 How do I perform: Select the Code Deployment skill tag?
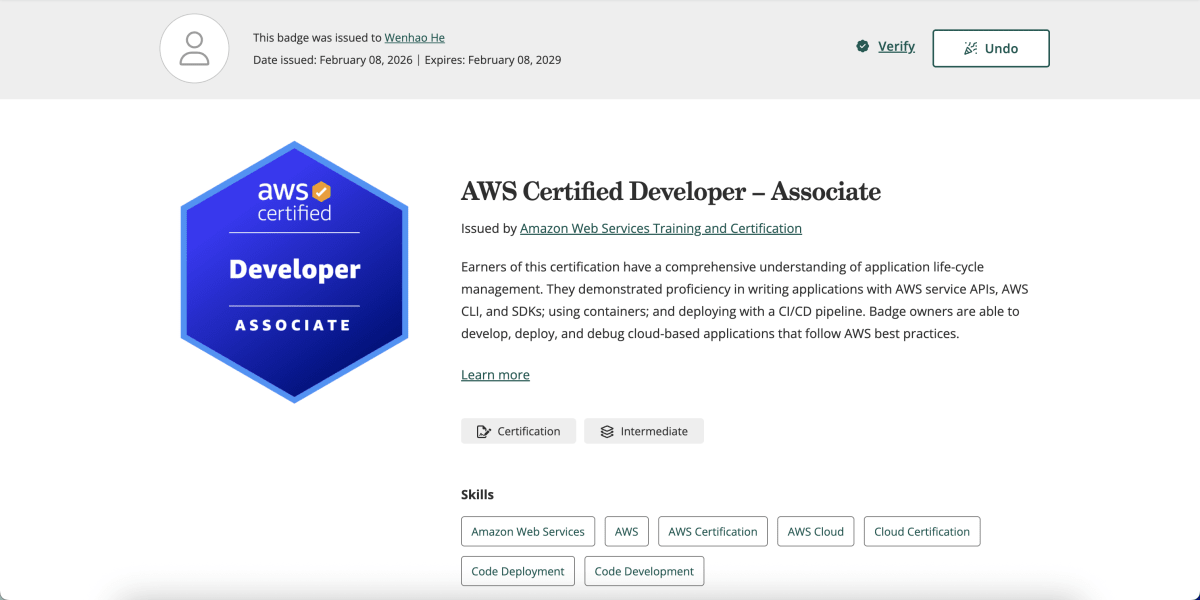tap(518, 571)
